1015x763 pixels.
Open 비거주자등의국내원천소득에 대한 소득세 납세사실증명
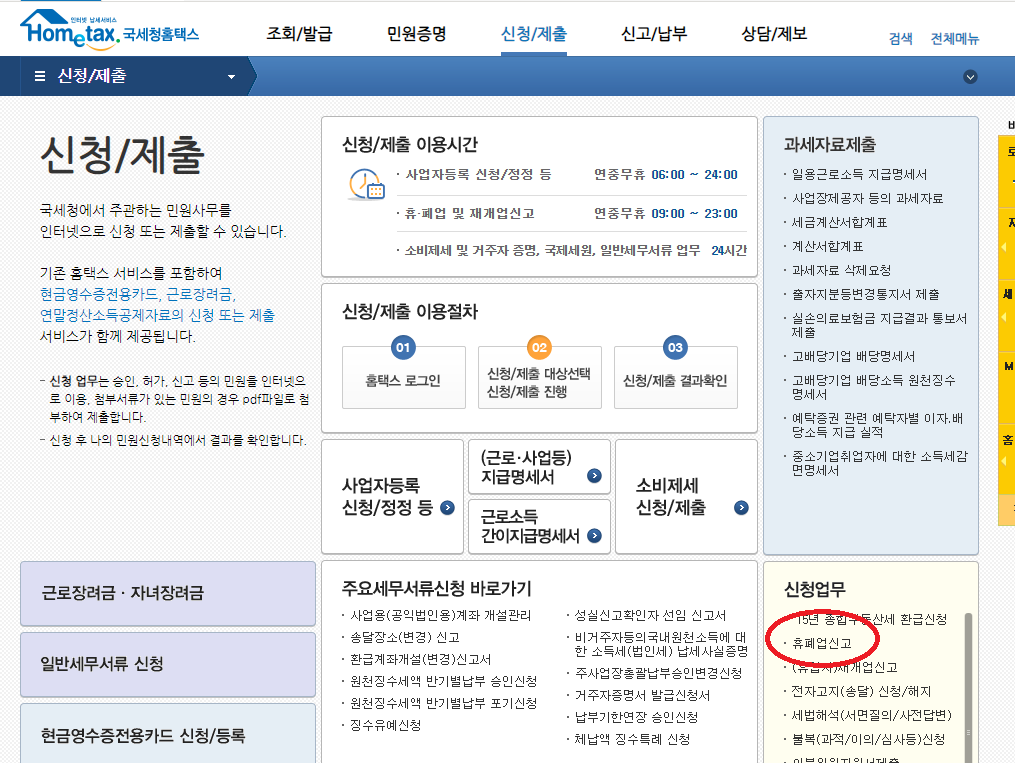[661, 645]
